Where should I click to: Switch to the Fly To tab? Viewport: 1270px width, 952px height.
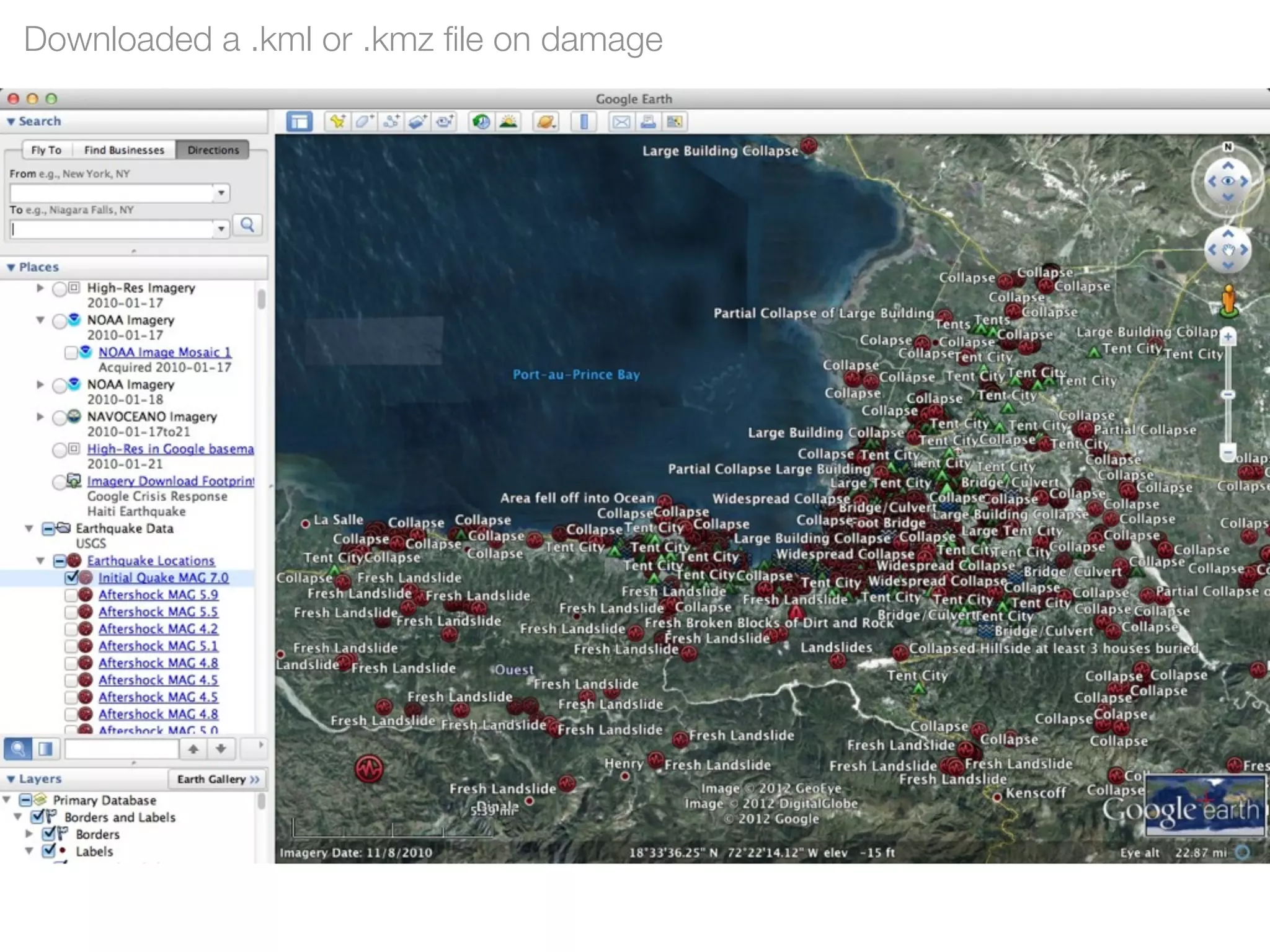click(47, 150)
